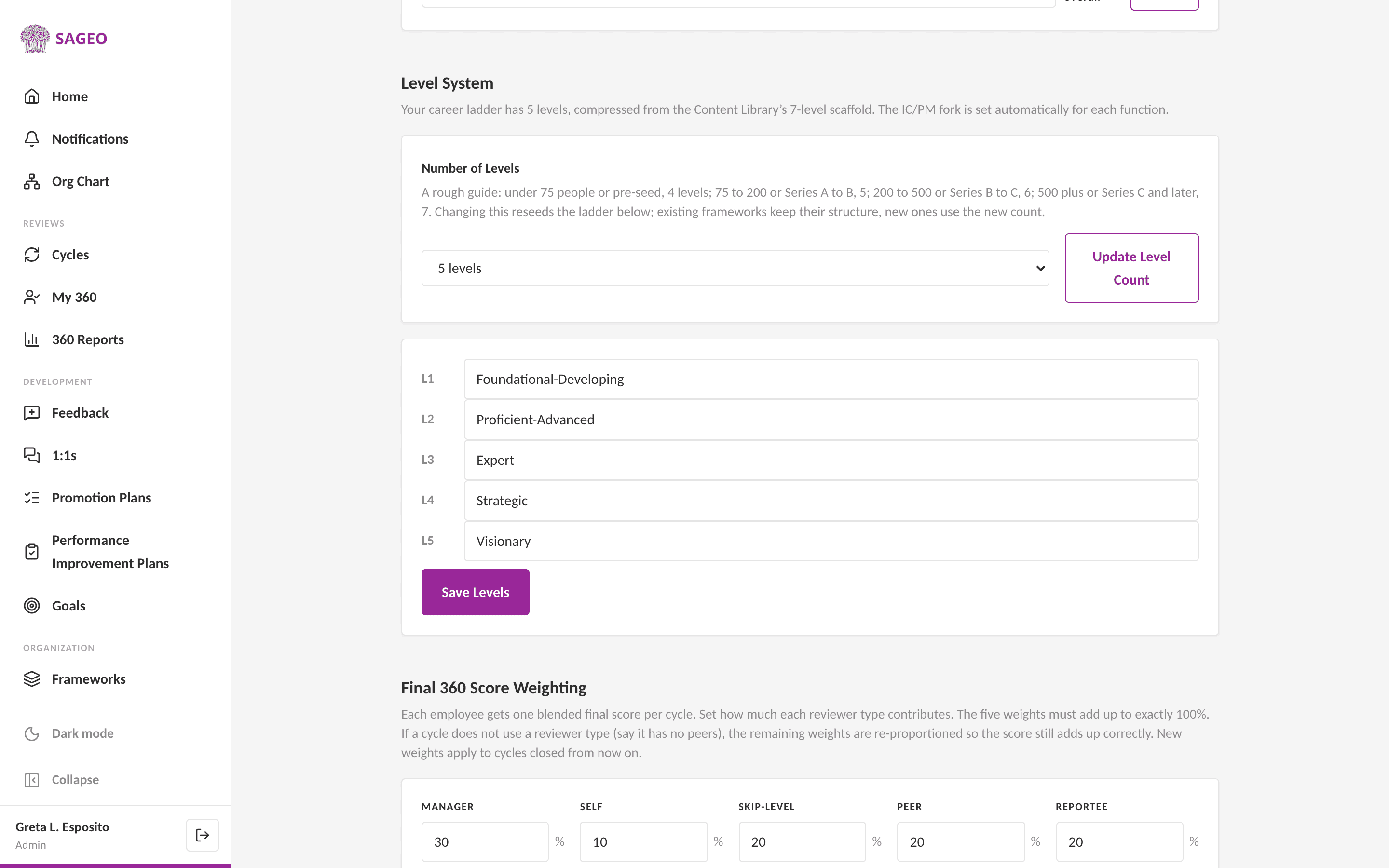
Task: Open the Org Chart icon
Action: click(x=31, y=181)
